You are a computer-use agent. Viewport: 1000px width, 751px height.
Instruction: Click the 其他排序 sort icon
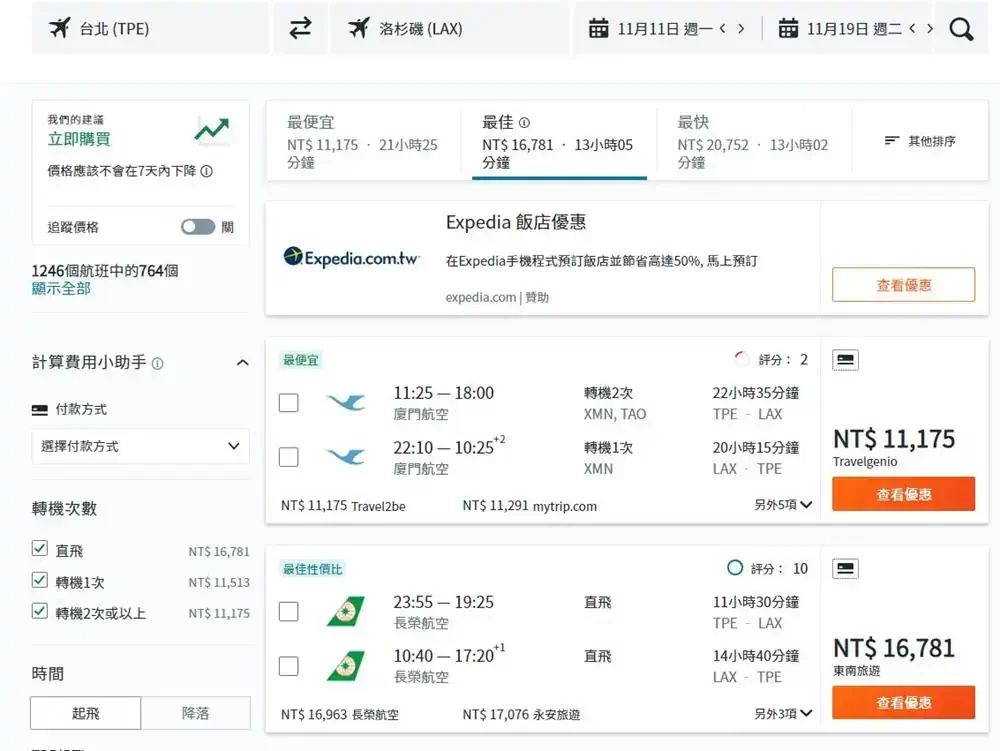[892, 141]
